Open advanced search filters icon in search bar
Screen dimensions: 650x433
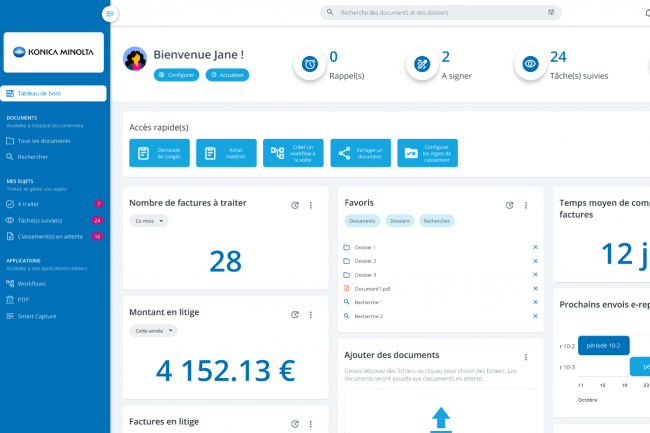[x=551, y=12]
